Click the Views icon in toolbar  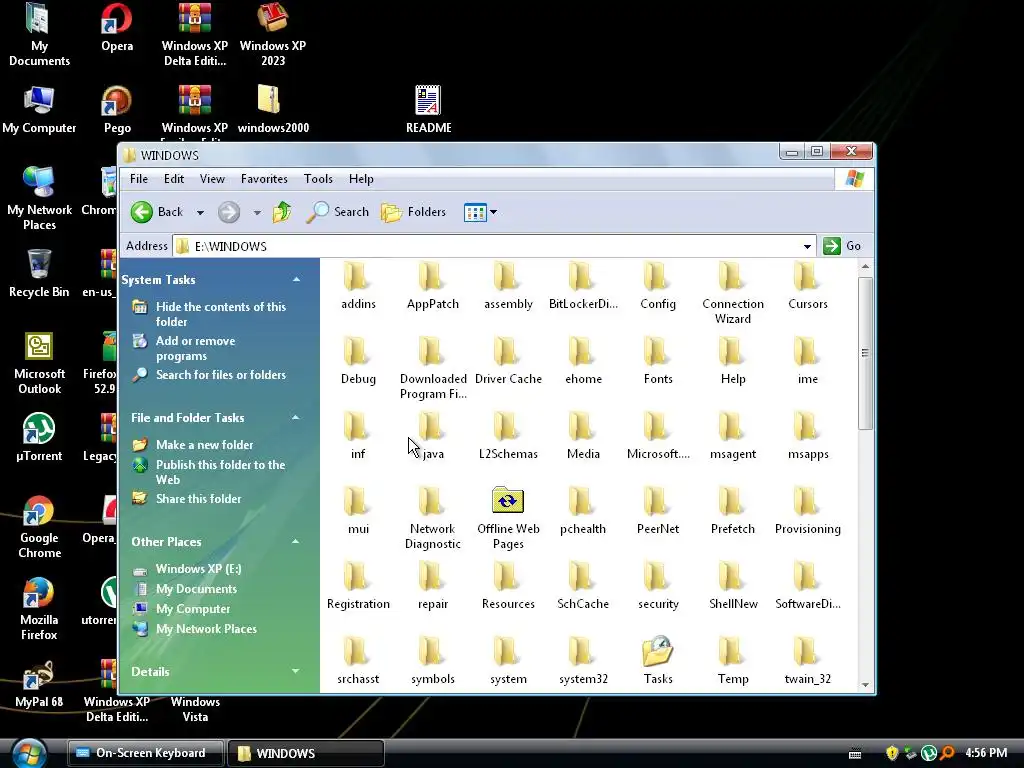click(475, 212)
